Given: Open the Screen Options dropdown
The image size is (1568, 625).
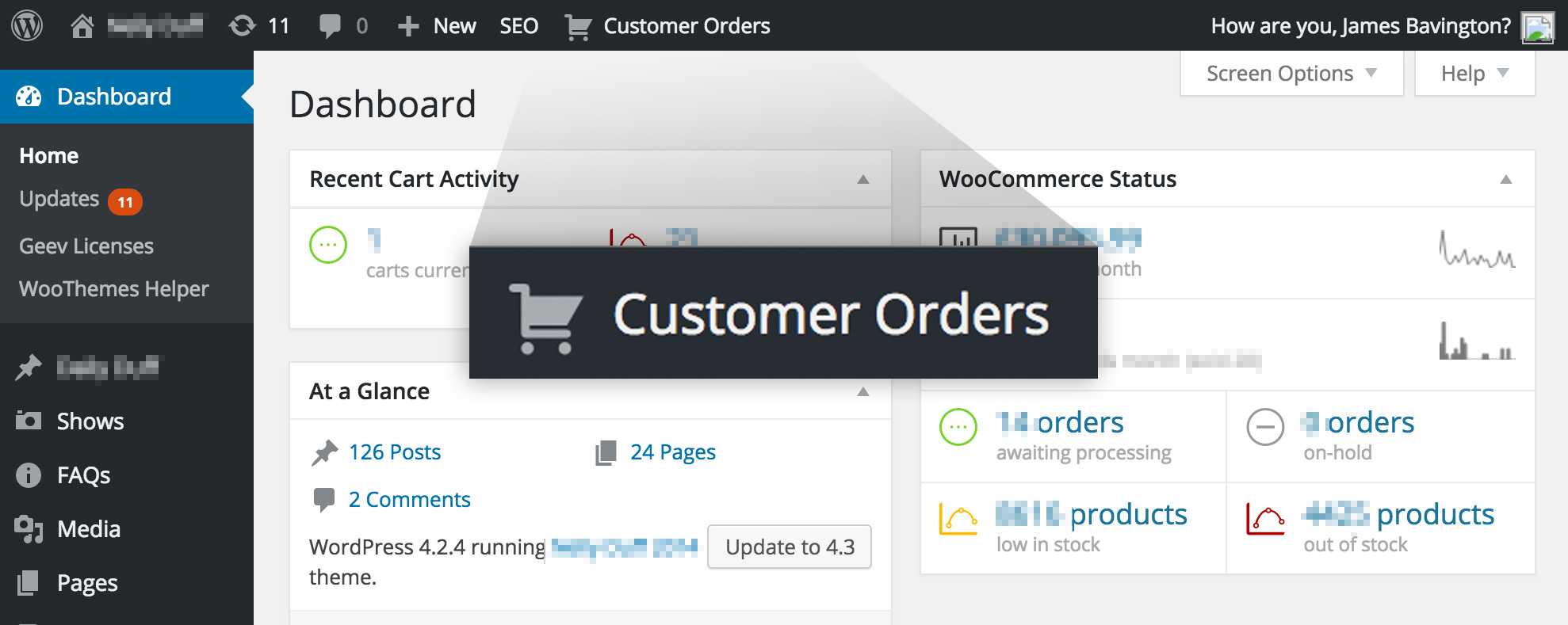Looking at the screenshot, I should point(1291,74).
